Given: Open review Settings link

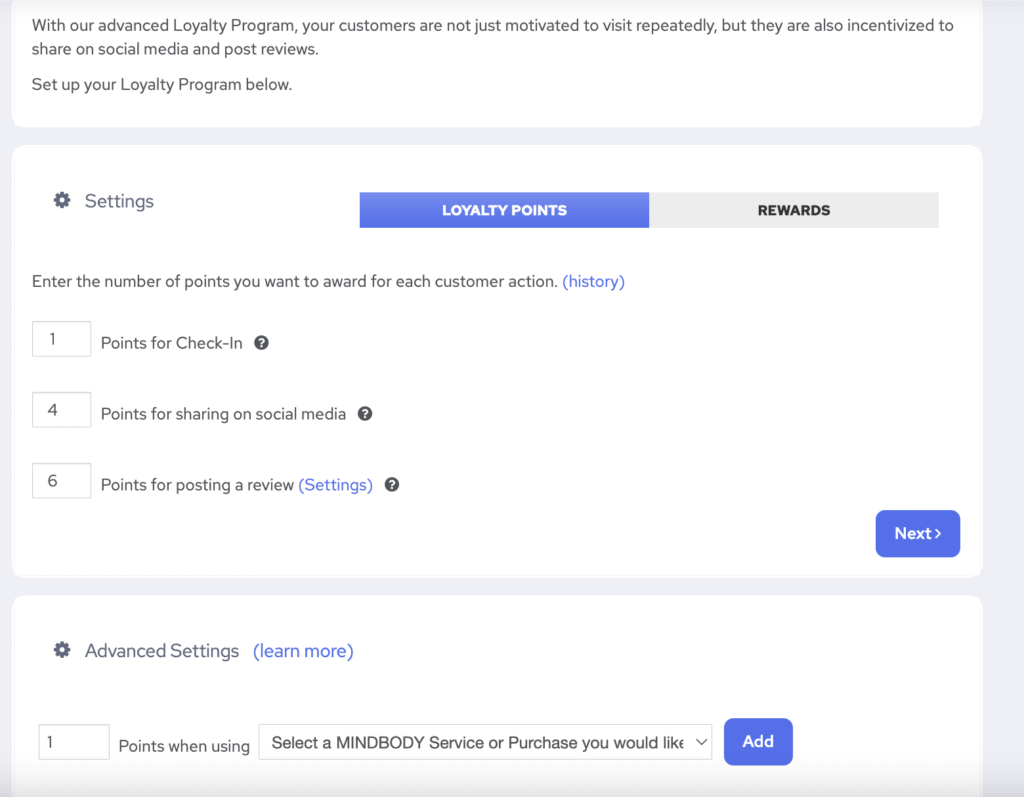Looking at the screenshot, I should tap(335, 485).
